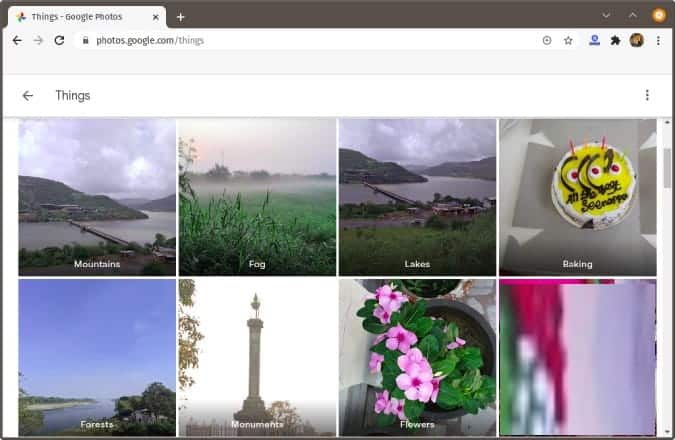Click the install app icon in address bar
Image resolution: width=675 pixels, height=440 pixels.
pyautogui.click(x=547, y=40)
